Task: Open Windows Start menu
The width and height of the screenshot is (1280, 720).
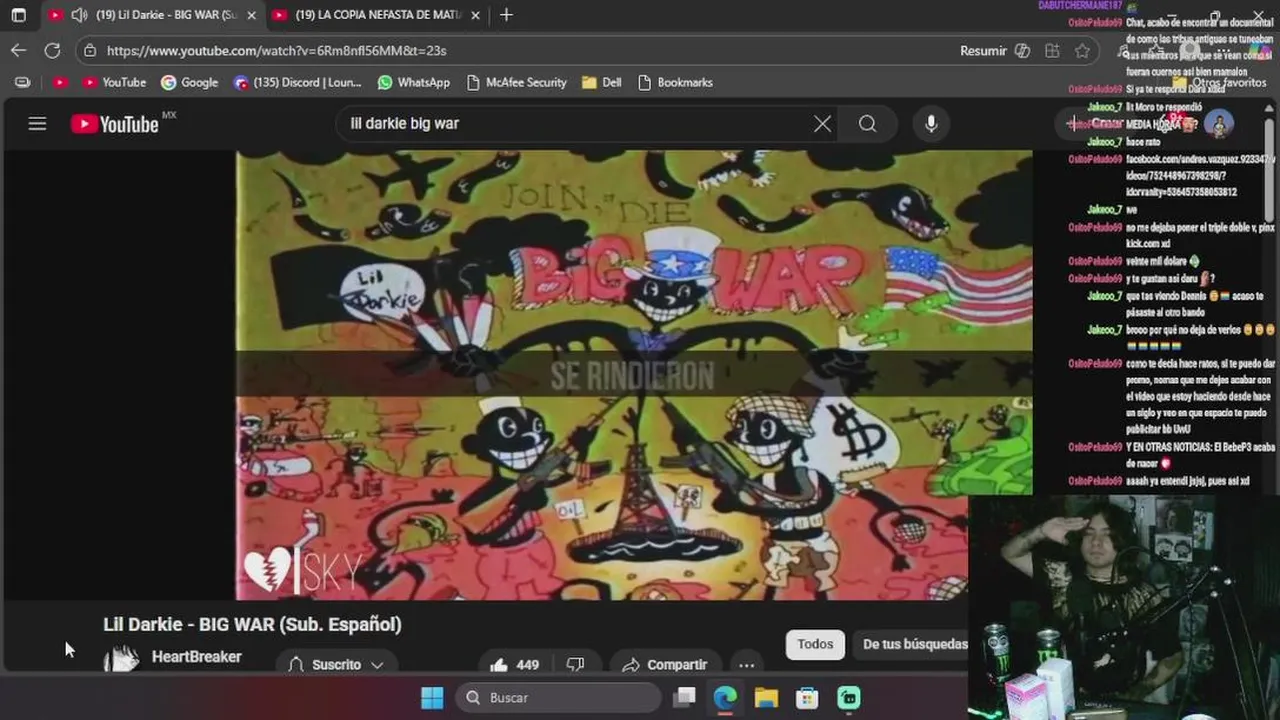Action: tap(432, 698)
